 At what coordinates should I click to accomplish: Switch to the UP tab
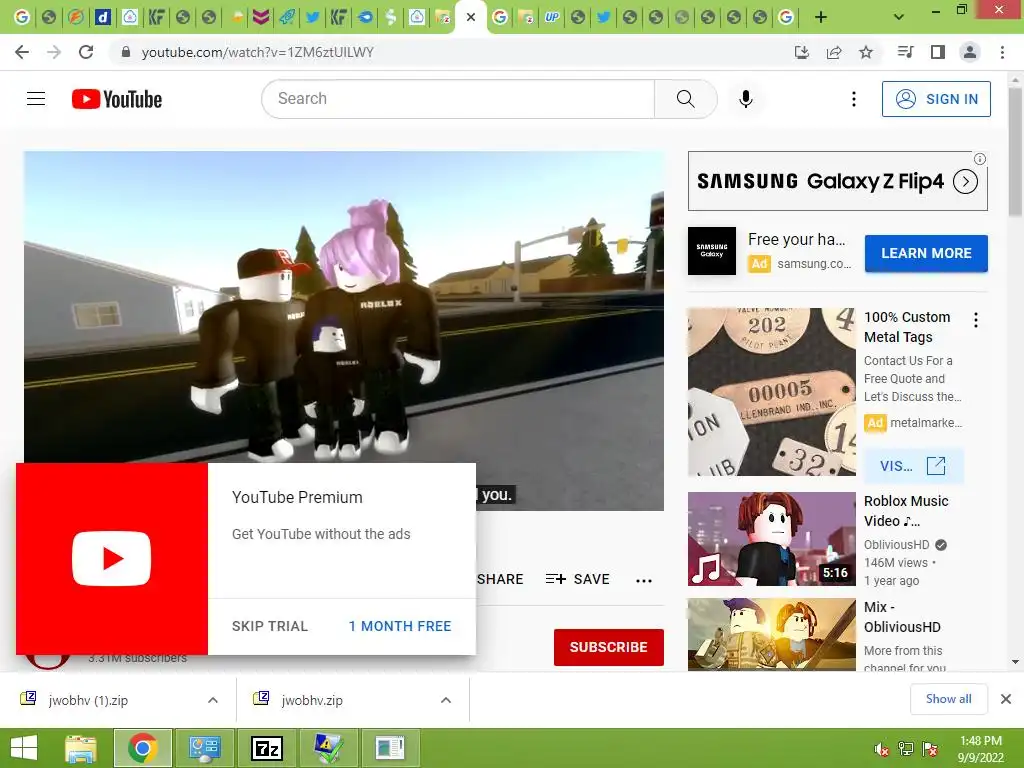[552, 17]
